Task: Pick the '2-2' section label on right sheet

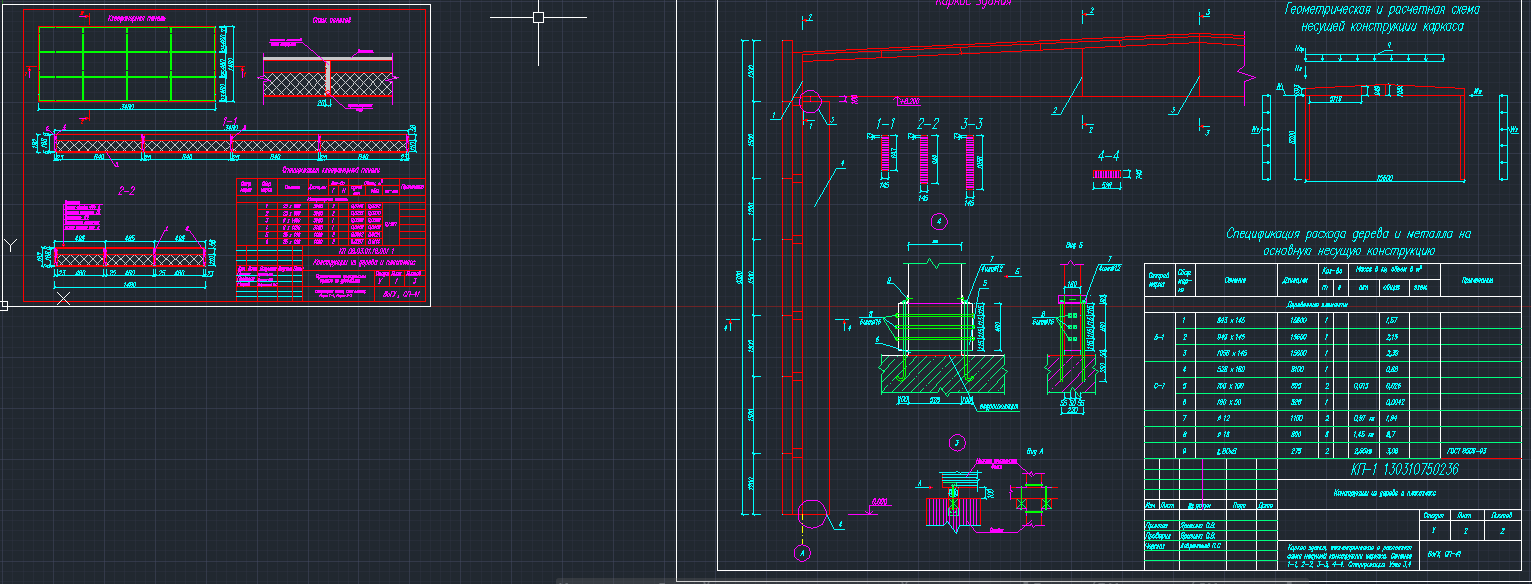Action: (x=928, y=124)
